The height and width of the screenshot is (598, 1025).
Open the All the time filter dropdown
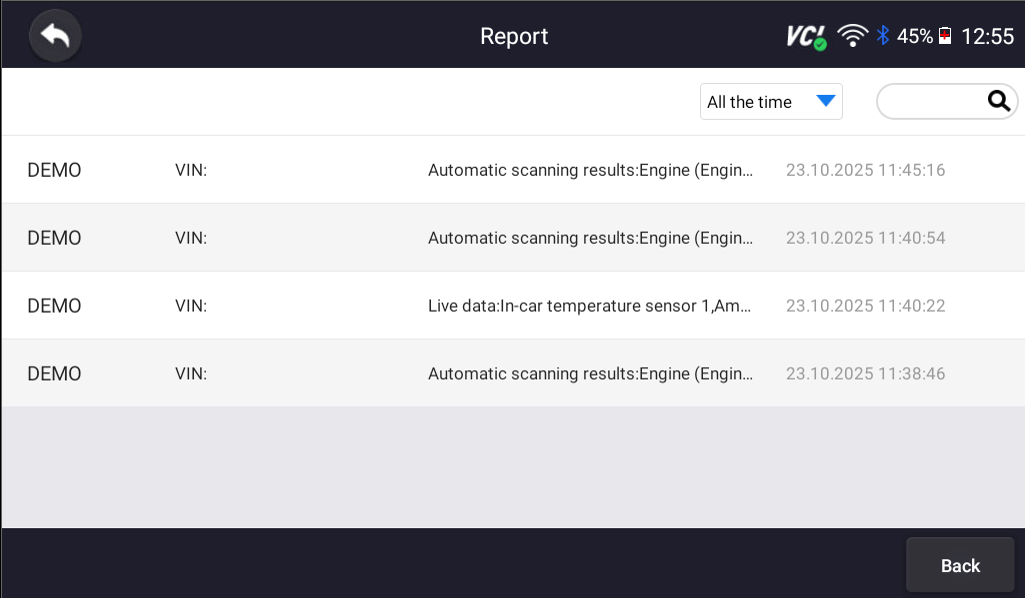(x=760, y=101)
